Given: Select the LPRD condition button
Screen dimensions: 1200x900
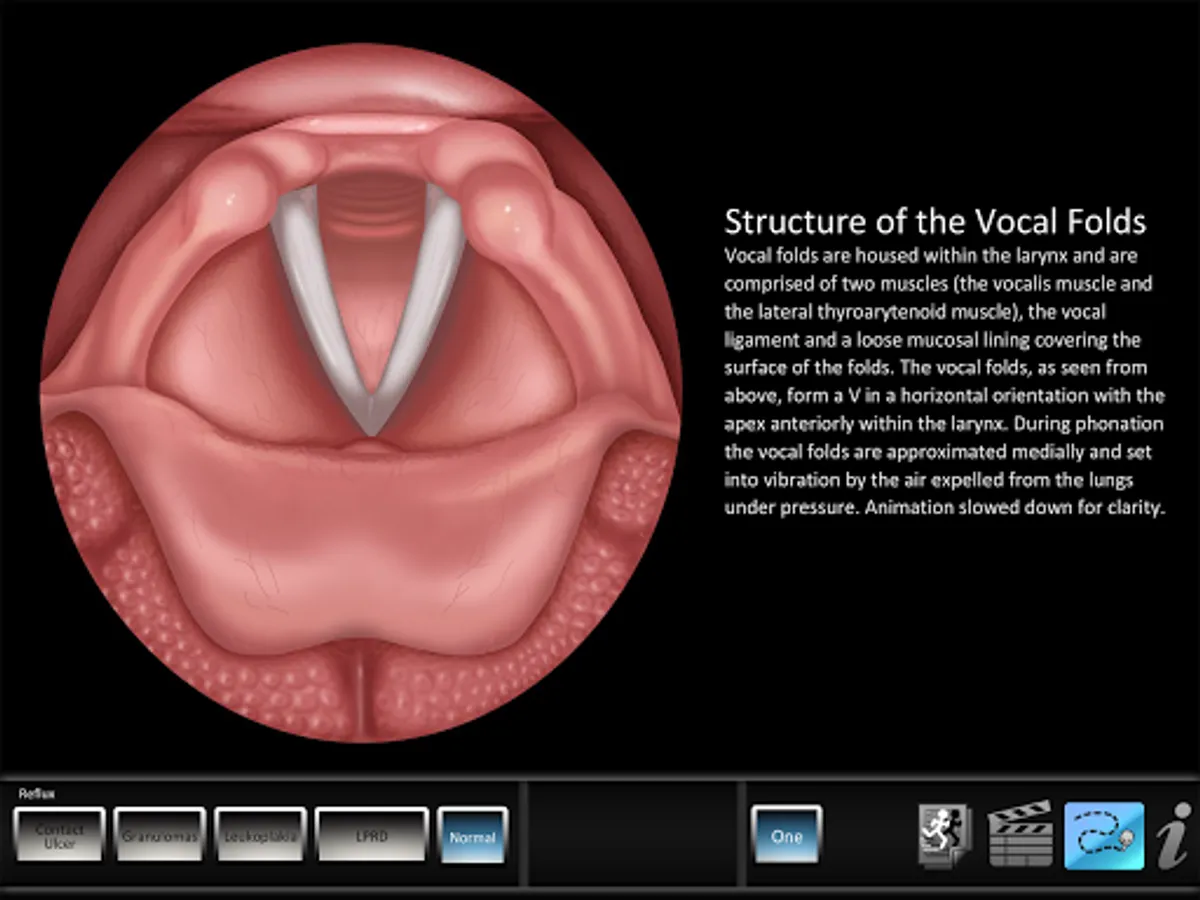Looking at the screenshot, I should [x=372, y=835].
